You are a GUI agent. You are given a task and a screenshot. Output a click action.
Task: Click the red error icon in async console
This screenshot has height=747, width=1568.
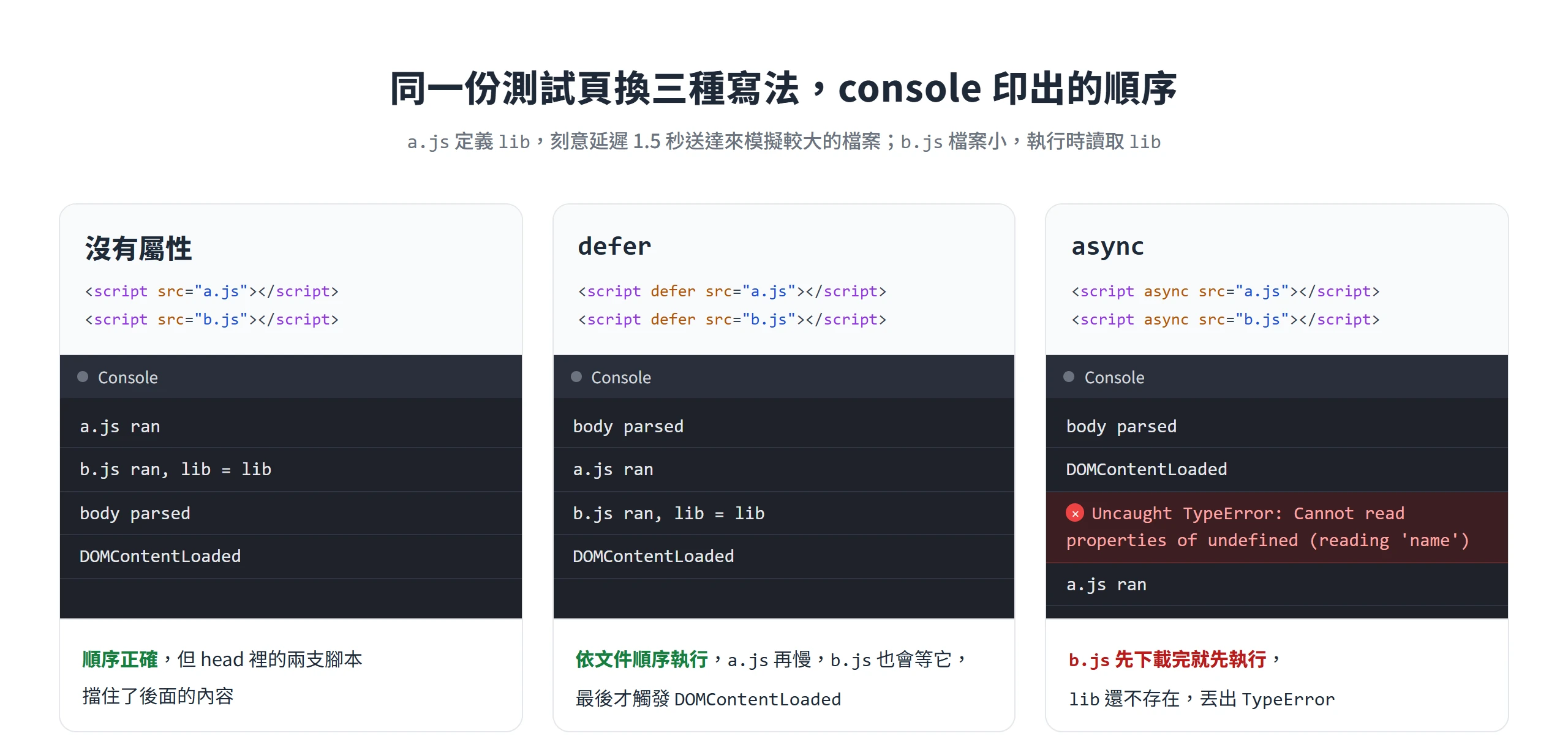(1075, 513)
